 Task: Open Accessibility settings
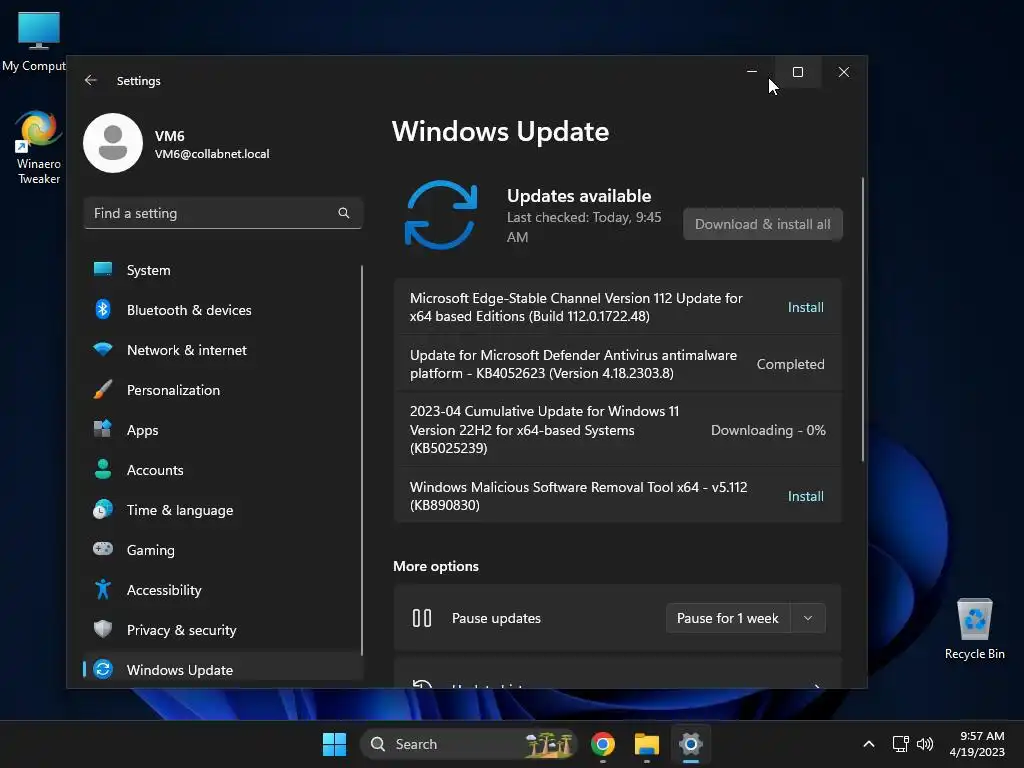tap(222, 590)
